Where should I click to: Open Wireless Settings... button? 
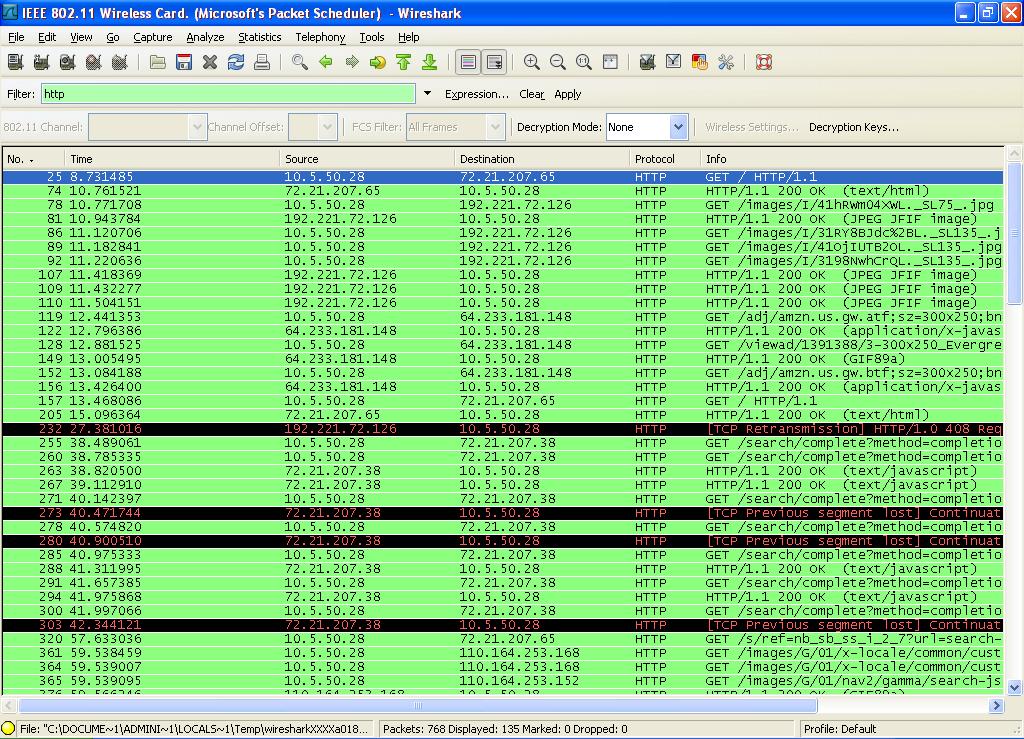click(x=752, y=127)
